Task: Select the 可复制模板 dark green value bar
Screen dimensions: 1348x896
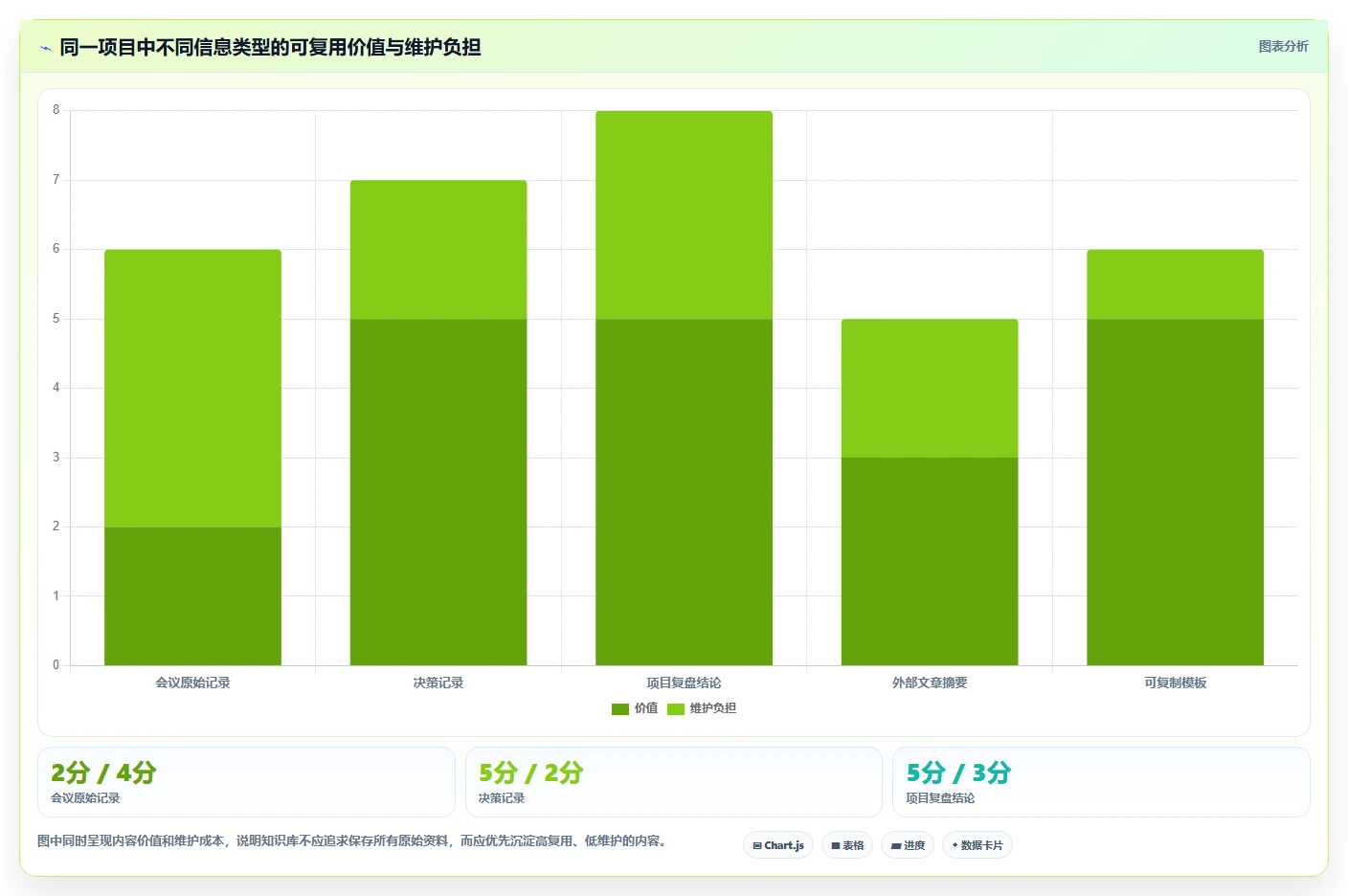Action: (x=1176, y=492)
